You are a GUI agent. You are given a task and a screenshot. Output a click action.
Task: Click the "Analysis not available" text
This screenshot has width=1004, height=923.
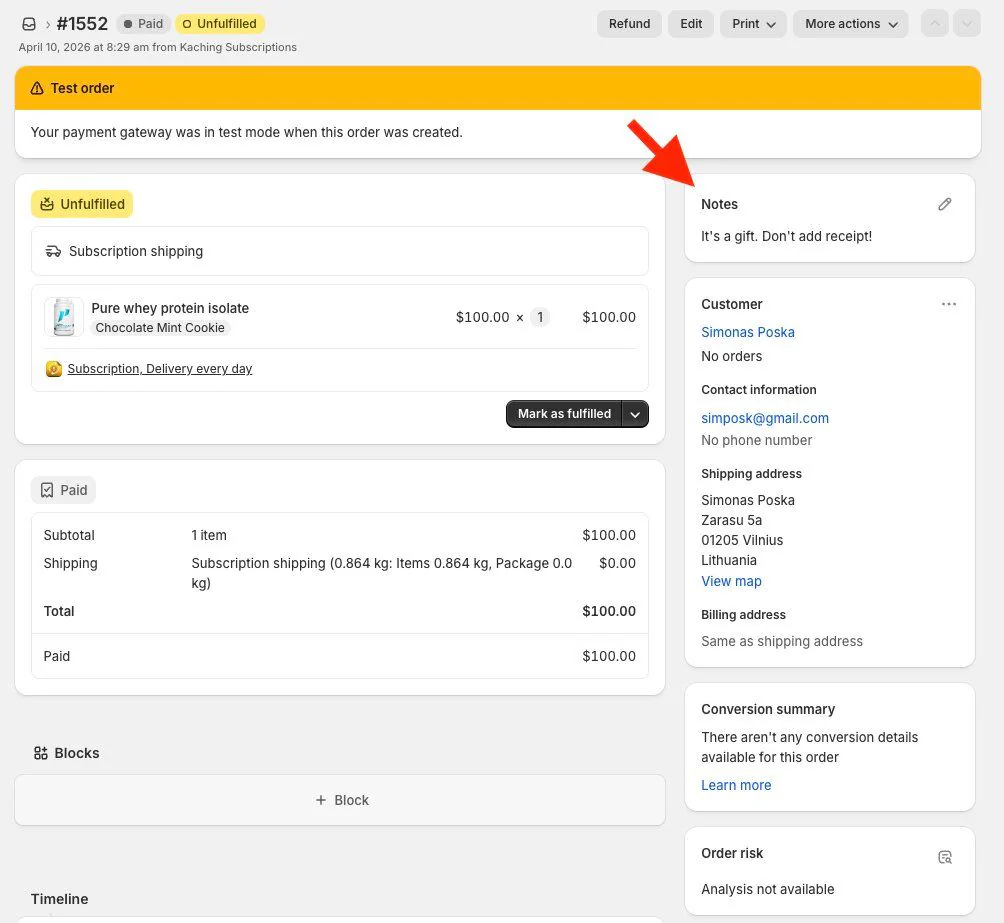768,889
